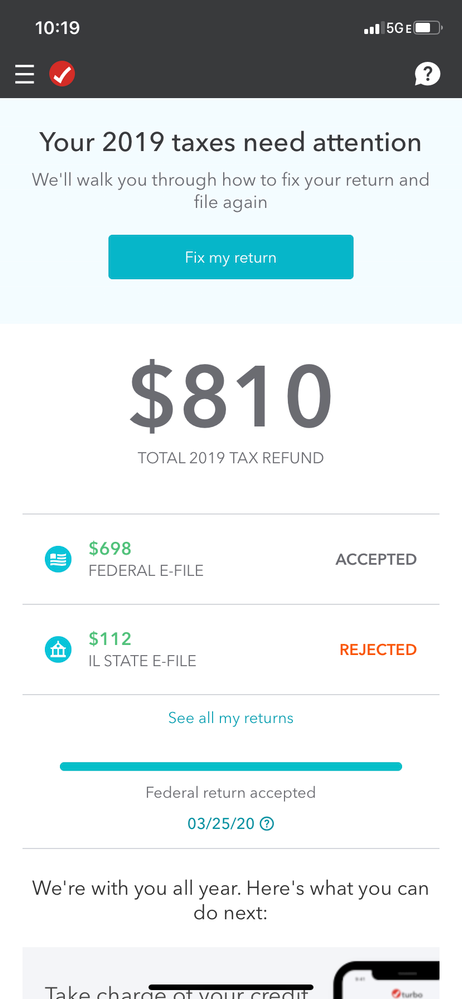
Task: Open the Take charge of your credit card
Action: pyautogui.click(x=231, y=973)
